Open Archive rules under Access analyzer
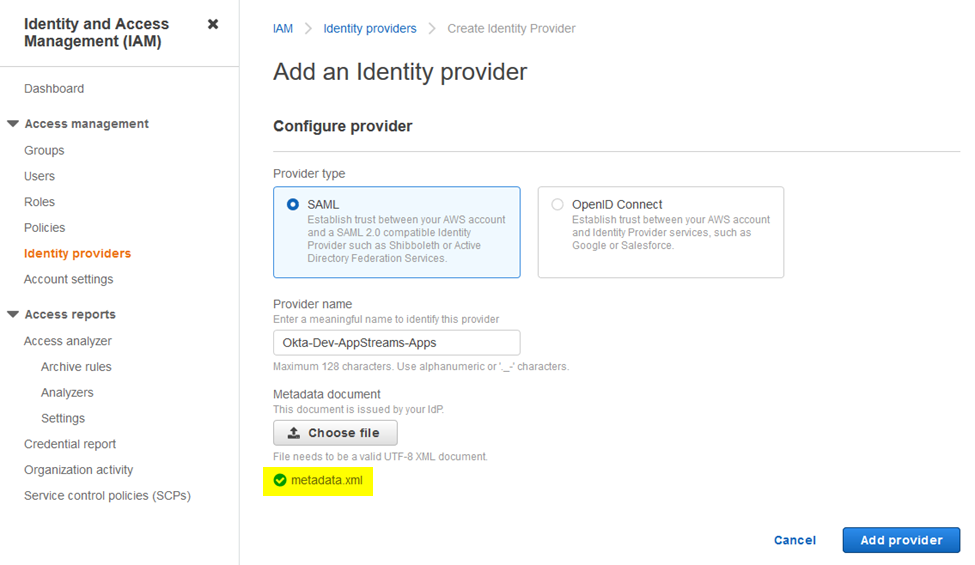Image resolution: width=975 pixels, height=565 pixels. pos(76,367)
